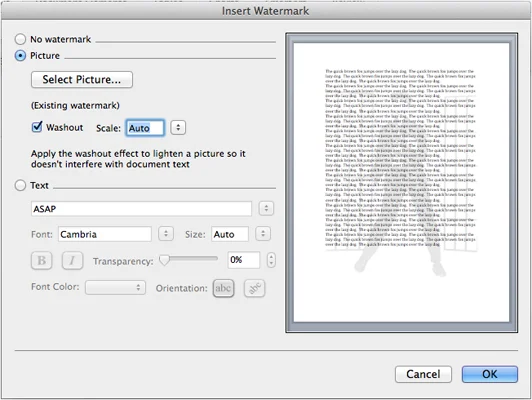The width and height of the screenshot is (532, 400).
Task: Click the Scale stepper arrows
Action: 178,128
